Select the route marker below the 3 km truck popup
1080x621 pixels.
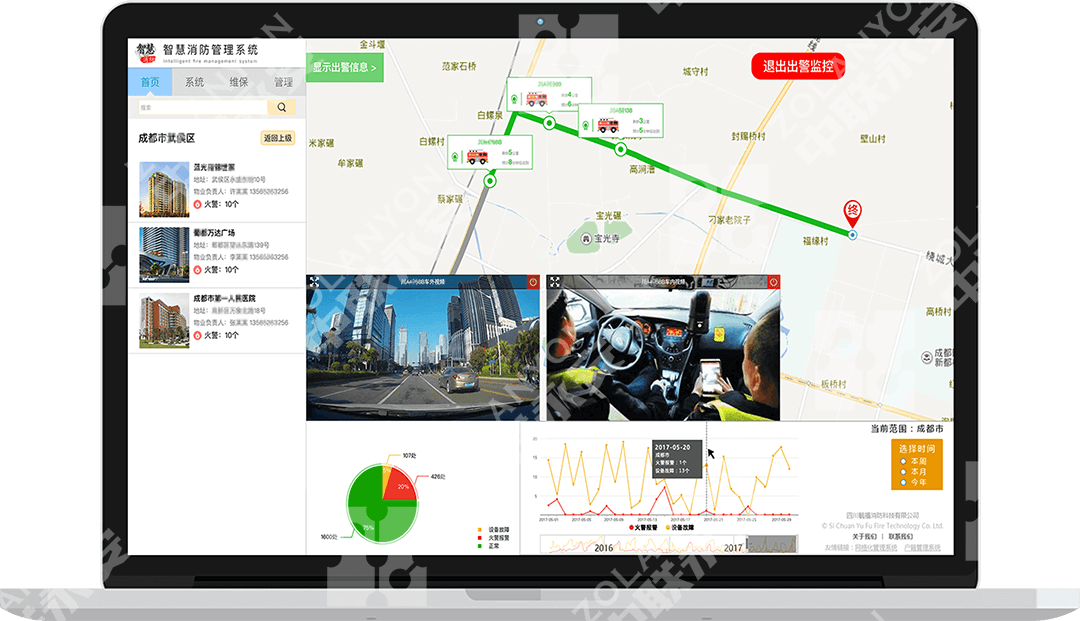621,149
